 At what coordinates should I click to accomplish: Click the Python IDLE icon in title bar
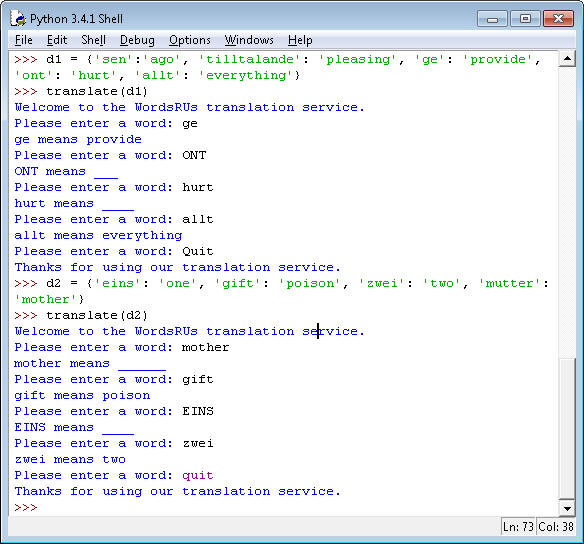click(x=18, y=18)
